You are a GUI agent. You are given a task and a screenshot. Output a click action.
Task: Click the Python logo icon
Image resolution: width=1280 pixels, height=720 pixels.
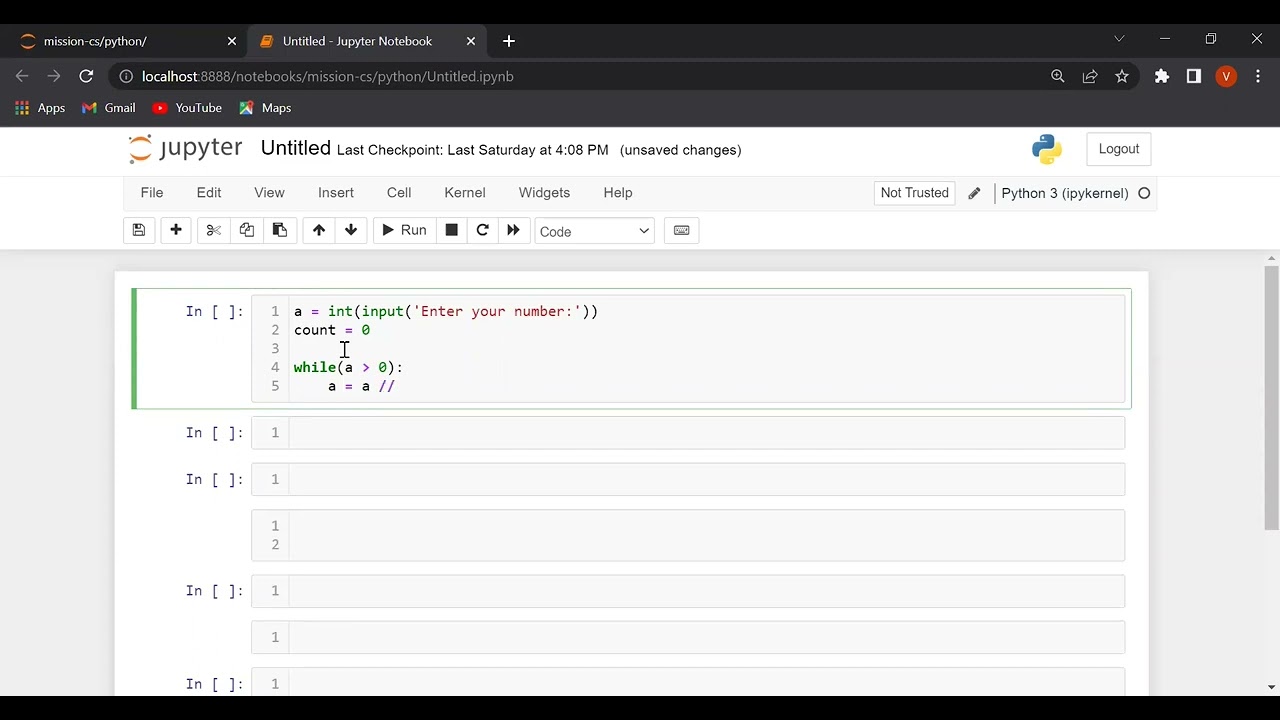pos(1047,149)
